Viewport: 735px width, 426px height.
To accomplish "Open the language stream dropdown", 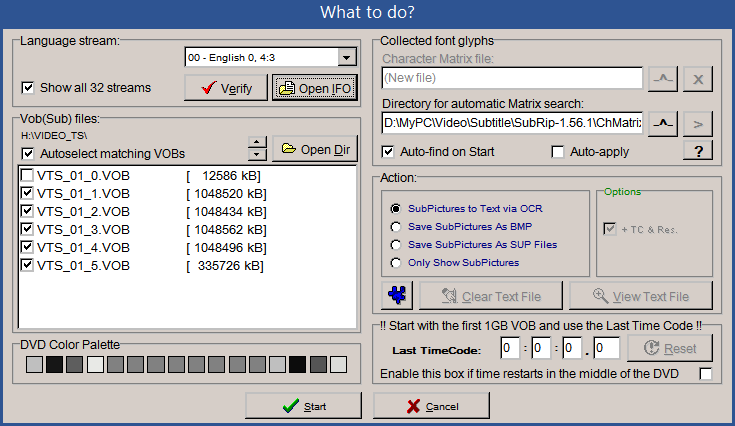I will pyautogui.click(x=346, y=58).
